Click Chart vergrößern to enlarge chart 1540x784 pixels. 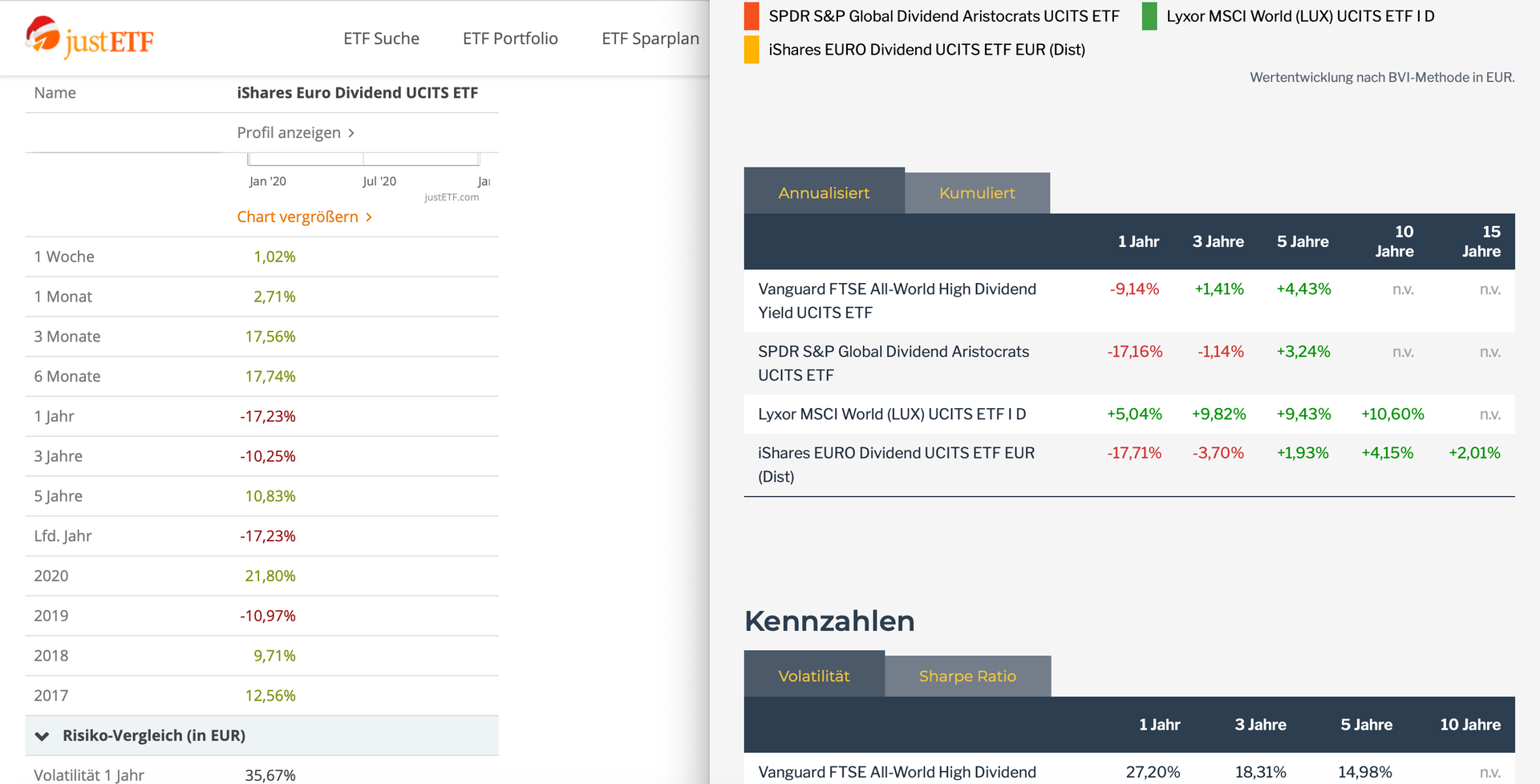pyautogui.click(x=298, y=216)
